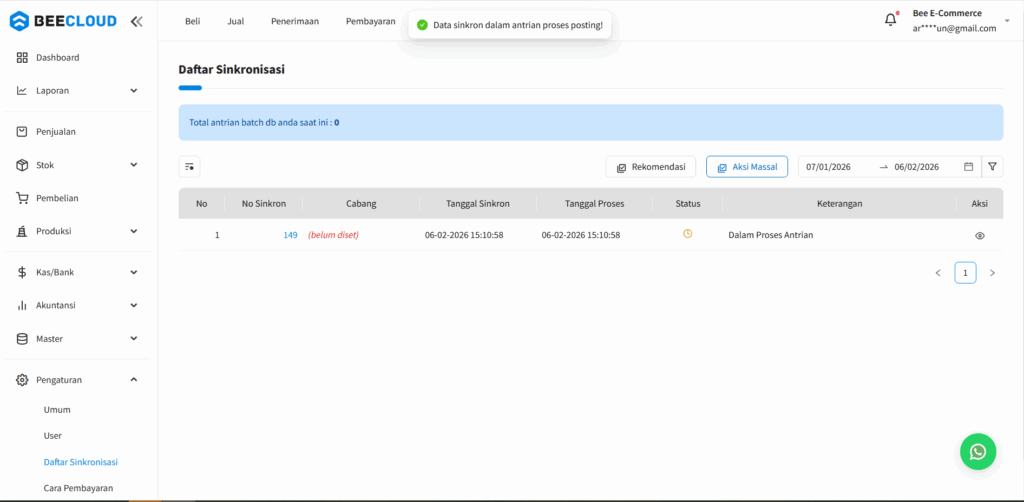Click the Keterangan column header
Image resolution: width=1024 pixels, height=502 pixels.
[x=840, y=204]
